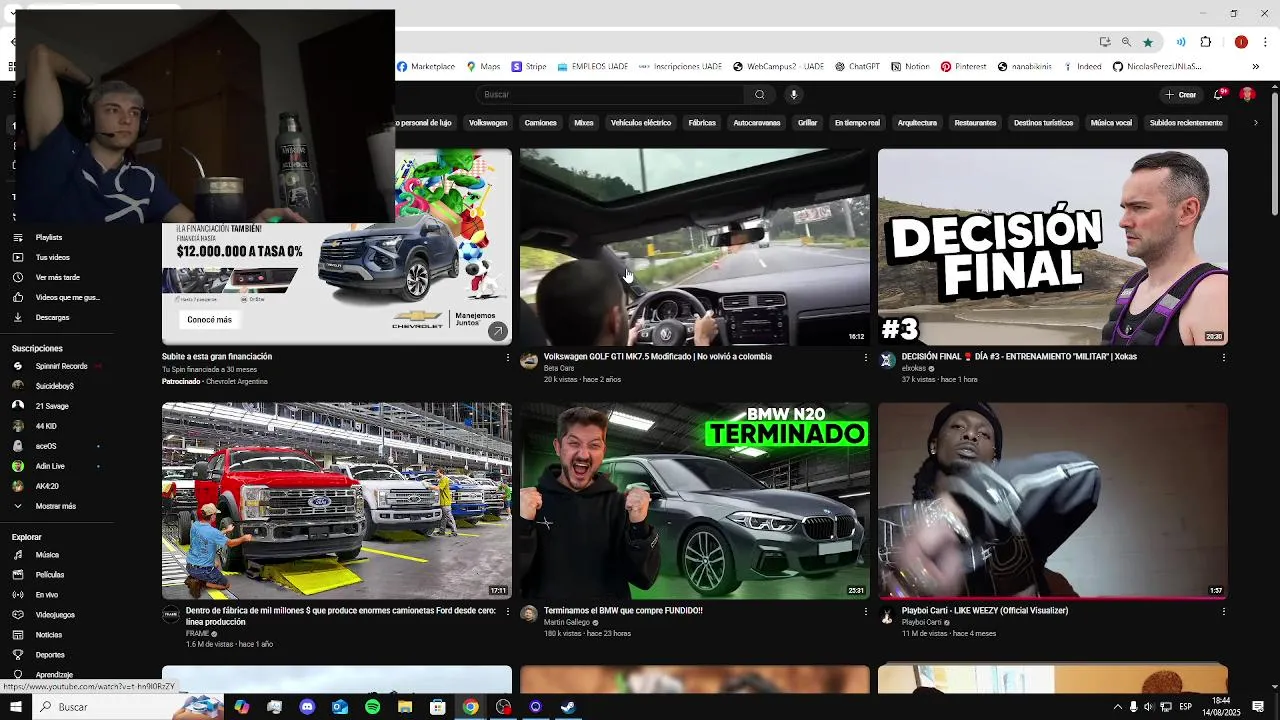Screen dimensions: 1280x720
Task: Play Playboi Carti LIKE WEEZY thumbnail
Action: (x=1053, y=501)
